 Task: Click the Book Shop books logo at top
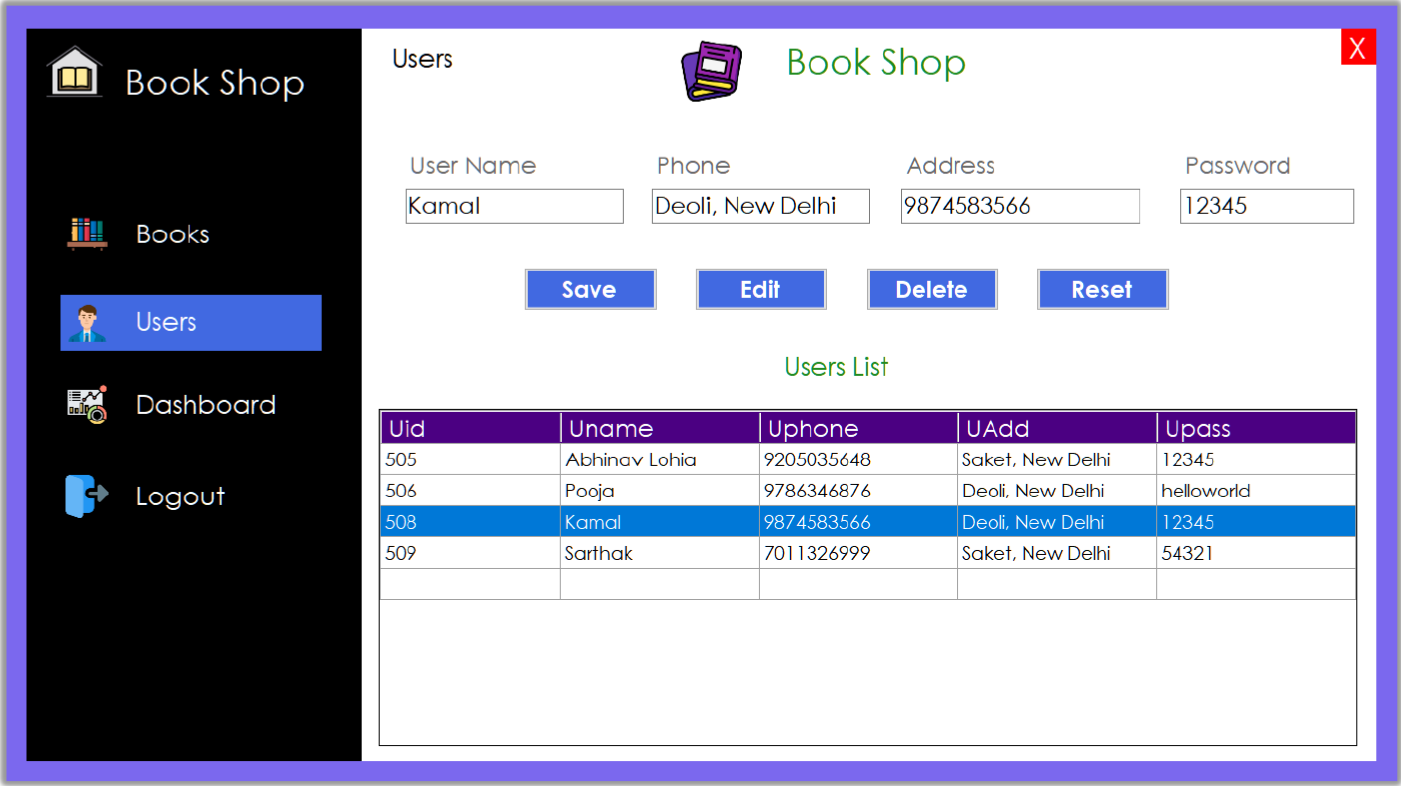coord(712,69)
